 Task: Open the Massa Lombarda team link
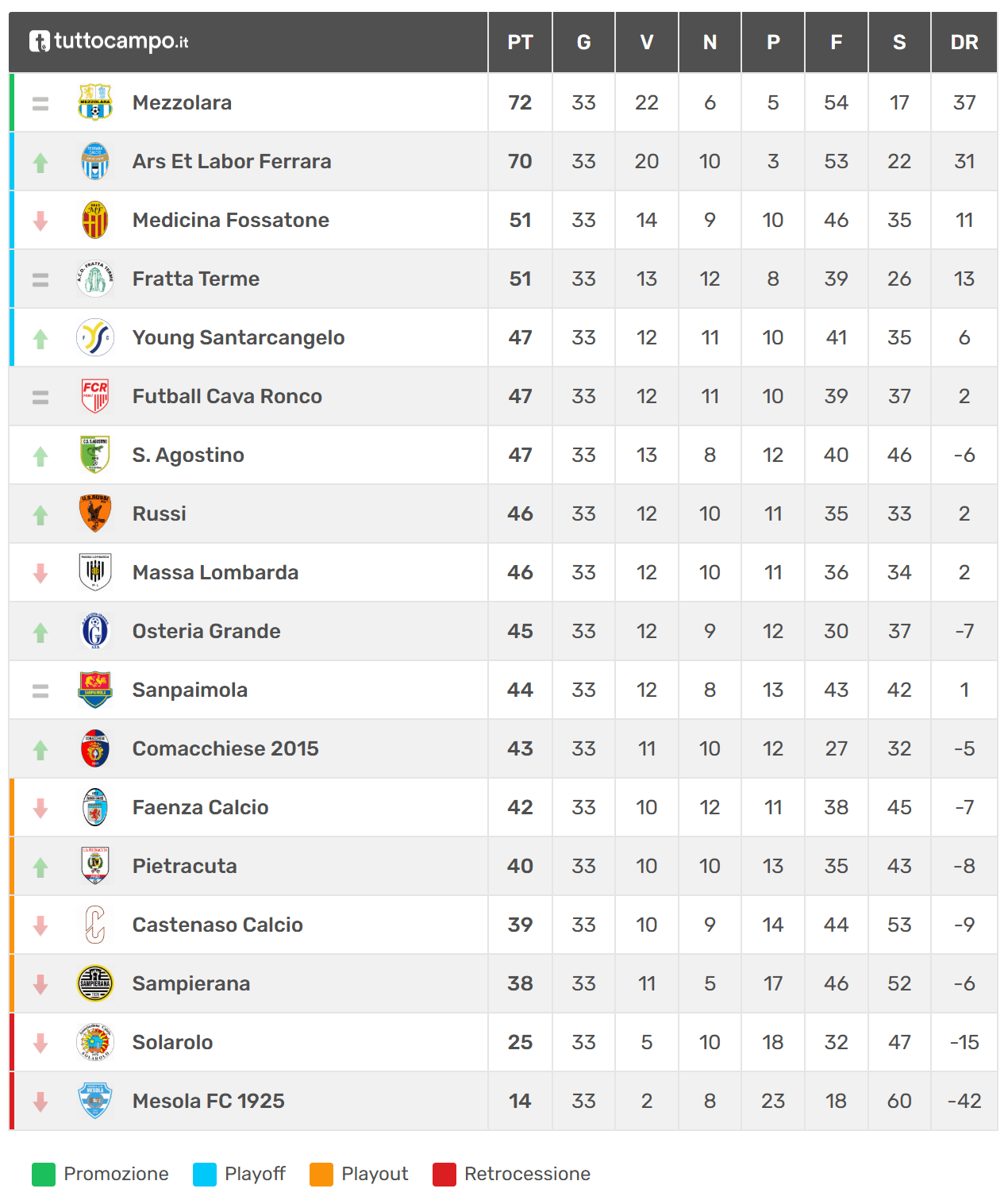pyautogui.click(x=215, y=572)
